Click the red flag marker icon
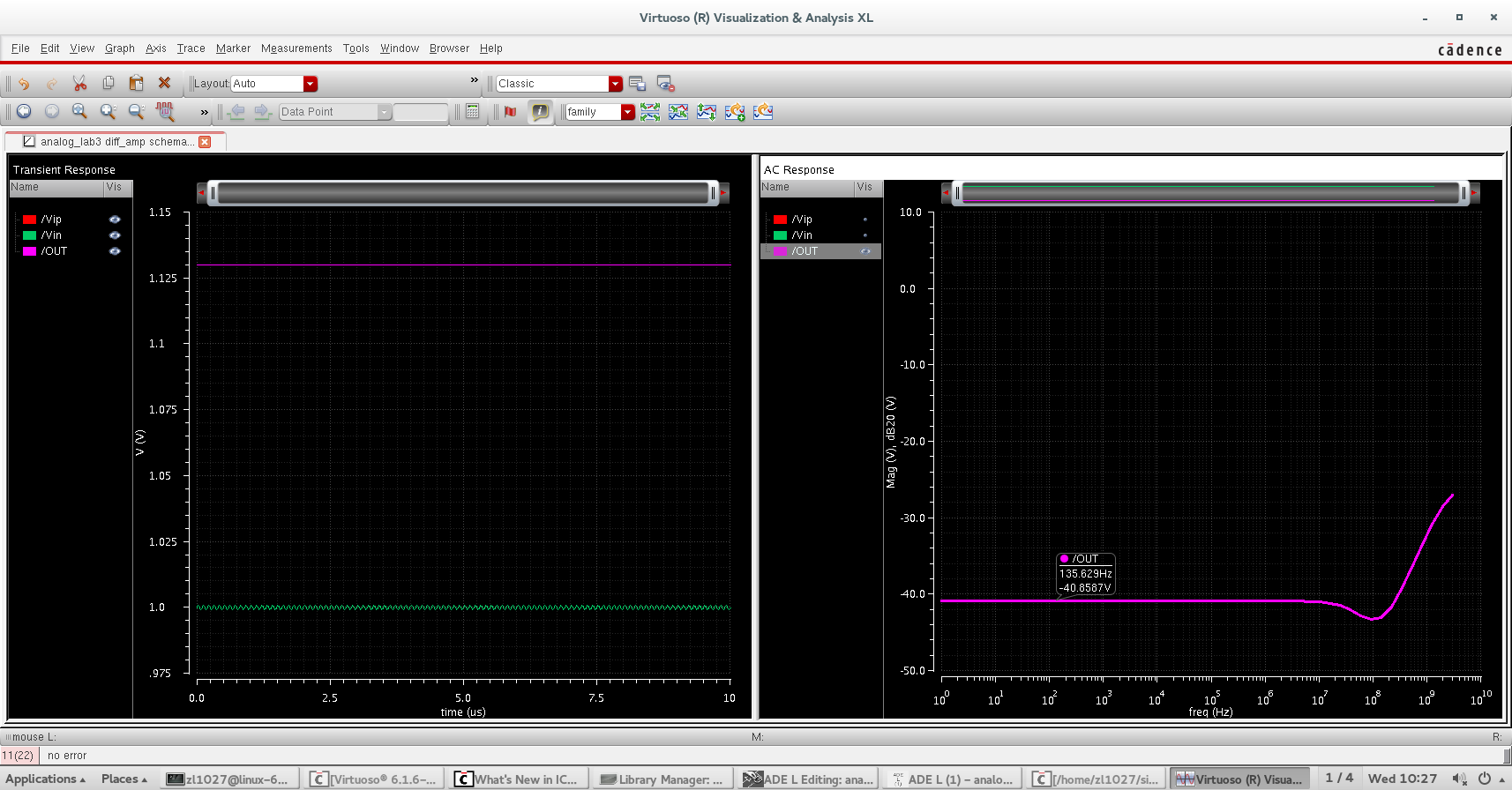This screenshot has width=1512, height=790. pos(511,112)
